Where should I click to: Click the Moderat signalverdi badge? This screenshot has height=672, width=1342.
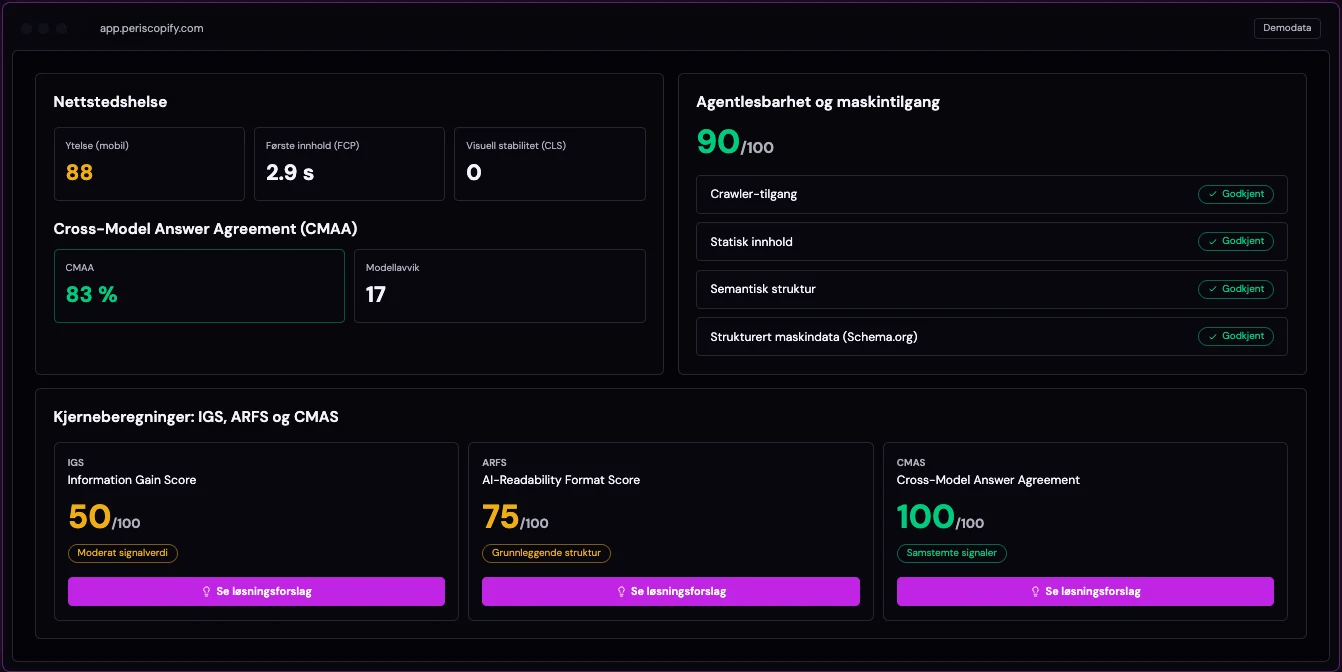(123, 553)
